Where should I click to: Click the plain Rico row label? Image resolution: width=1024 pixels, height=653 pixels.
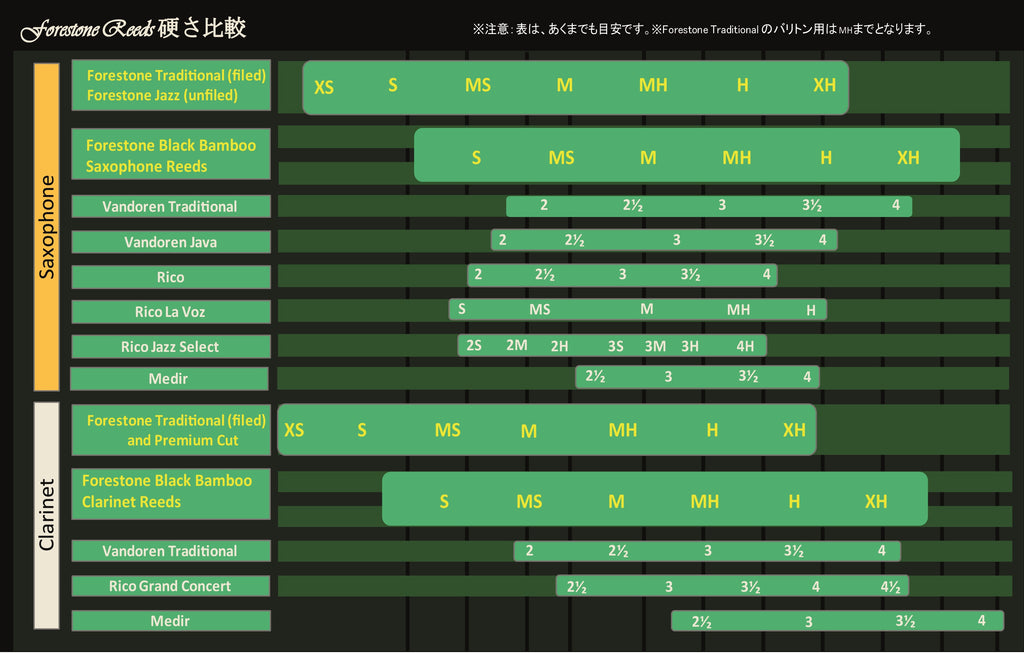(171, 277)
